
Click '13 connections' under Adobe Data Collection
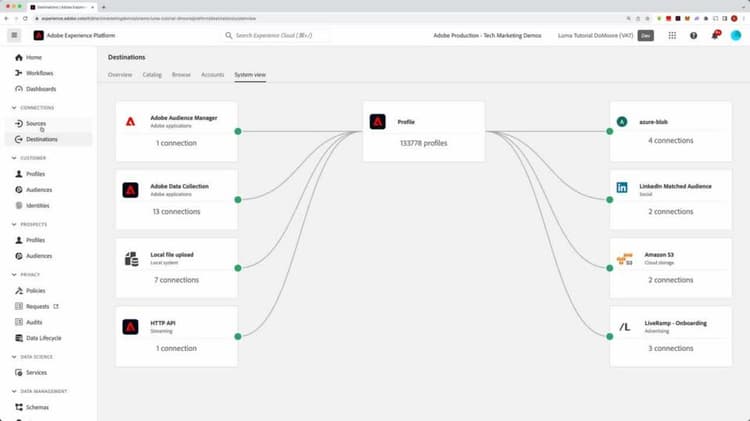176,211
